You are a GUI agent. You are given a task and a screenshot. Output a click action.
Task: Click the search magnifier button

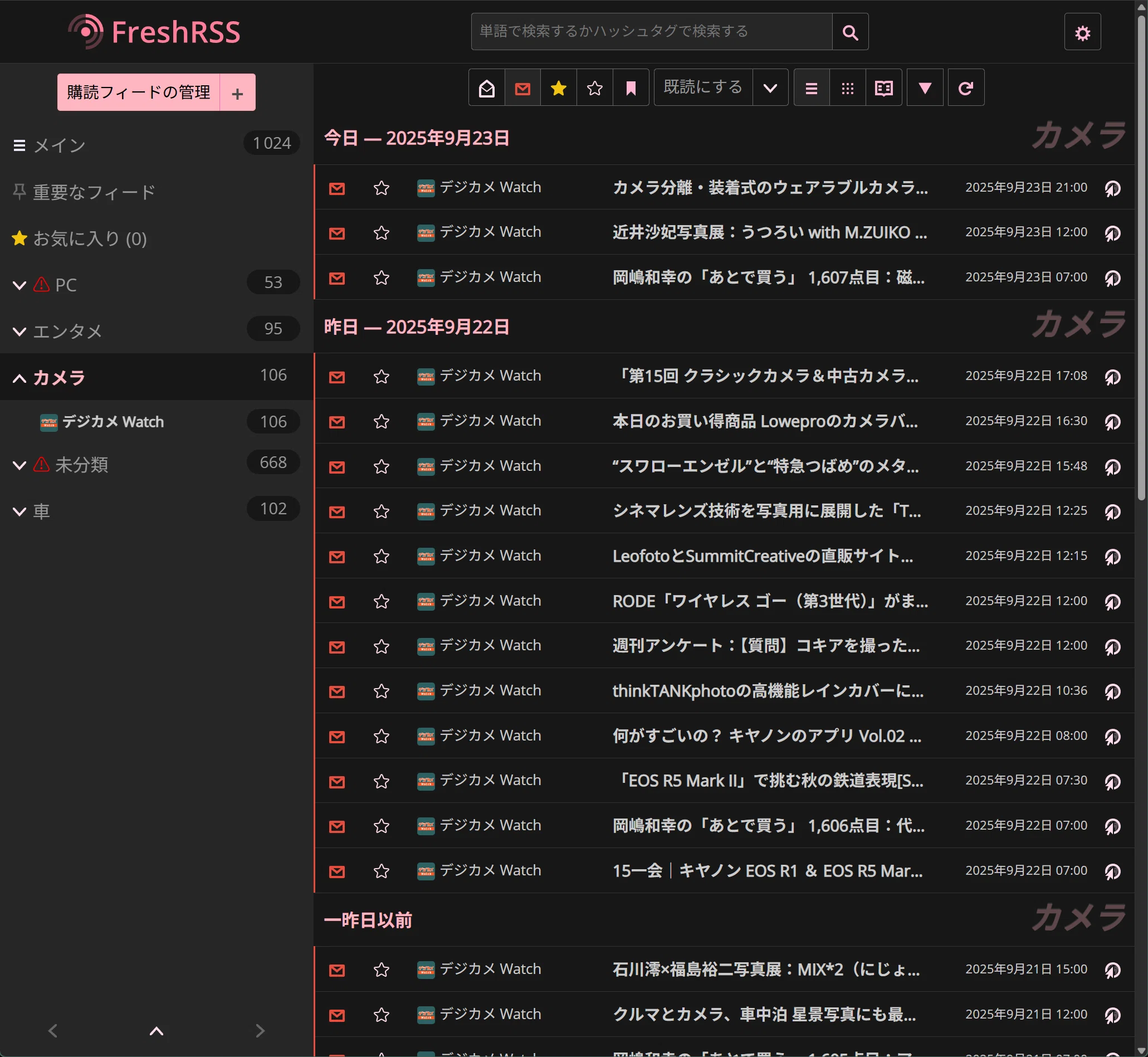[x=850, y=32]
